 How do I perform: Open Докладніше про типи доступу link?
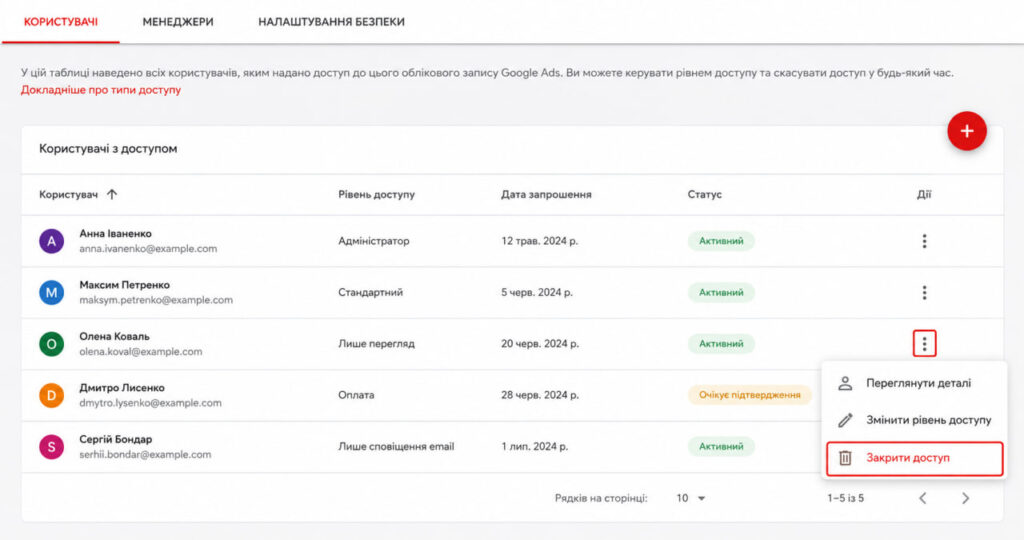(x=101, y=90)
